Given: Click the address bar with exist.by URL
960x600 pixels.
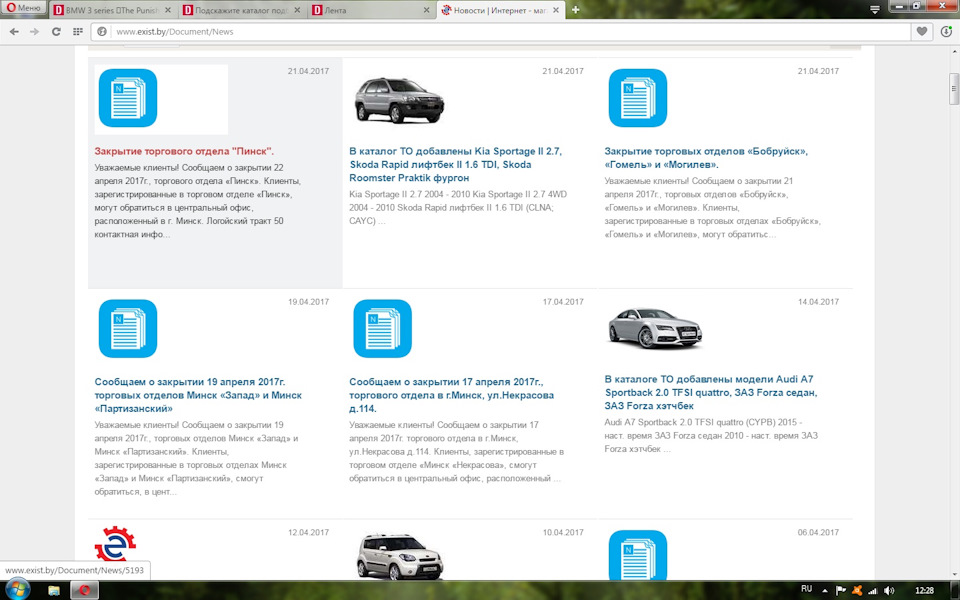Looking at the screenshot, I should 500,32.
